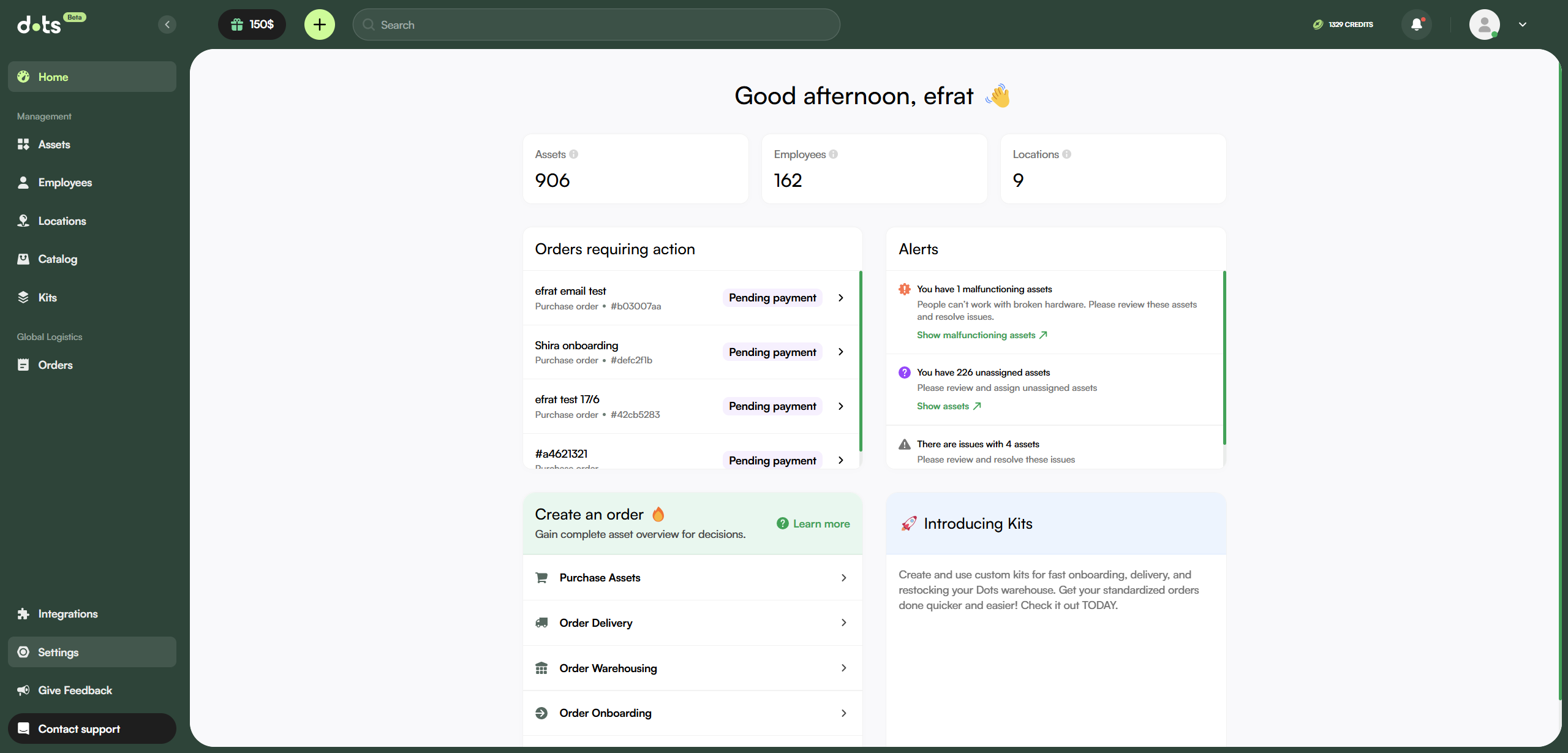Open the 150$ gift reward badge
Viewport: 1568px width, 753px height.
click(252, 25)
